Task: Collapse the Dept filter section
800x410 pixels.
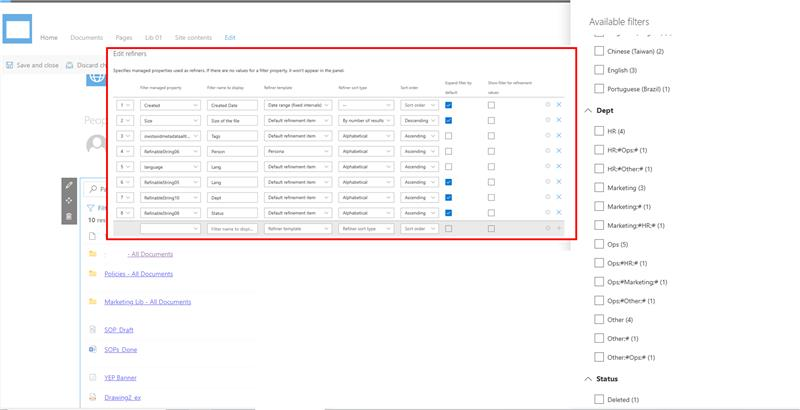Action: (588, 111)
